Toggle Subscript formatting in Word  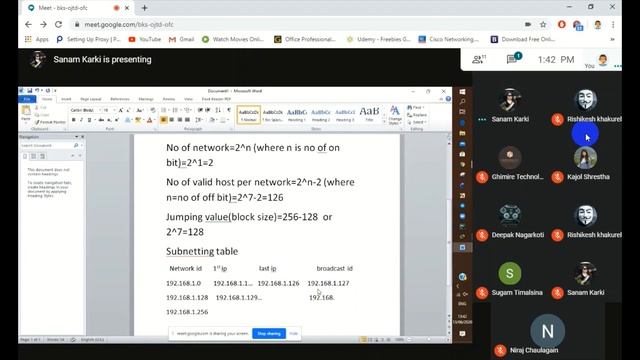click(109, 120)
